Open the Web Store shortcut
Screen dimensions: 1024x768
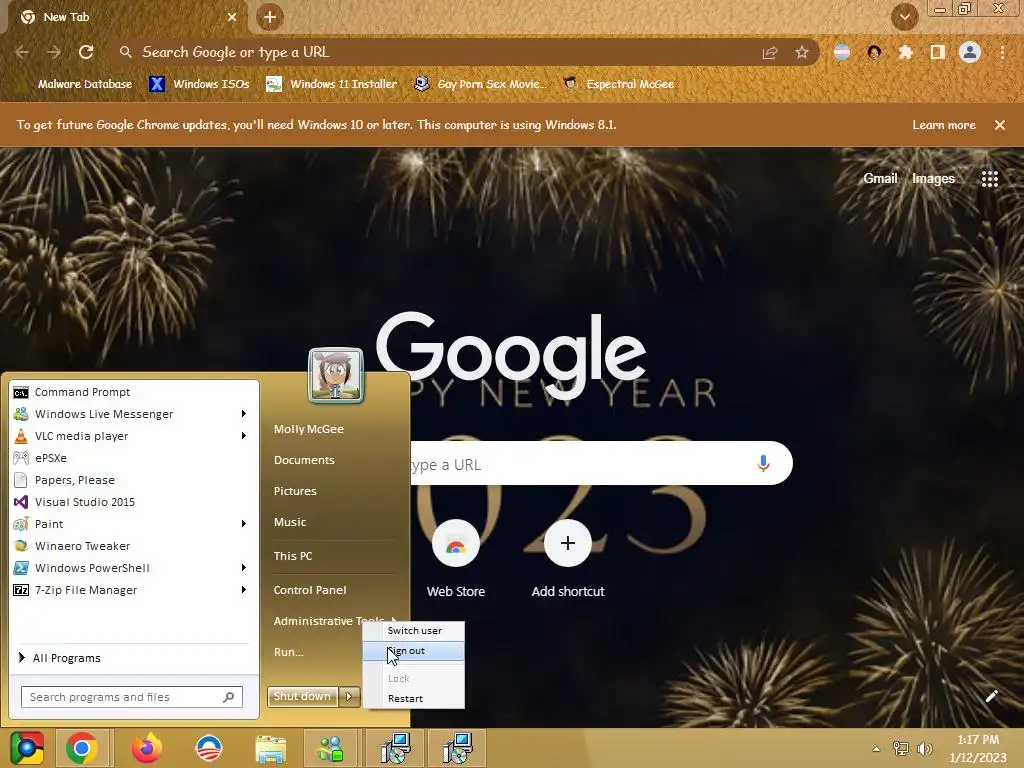pos(456,559)
